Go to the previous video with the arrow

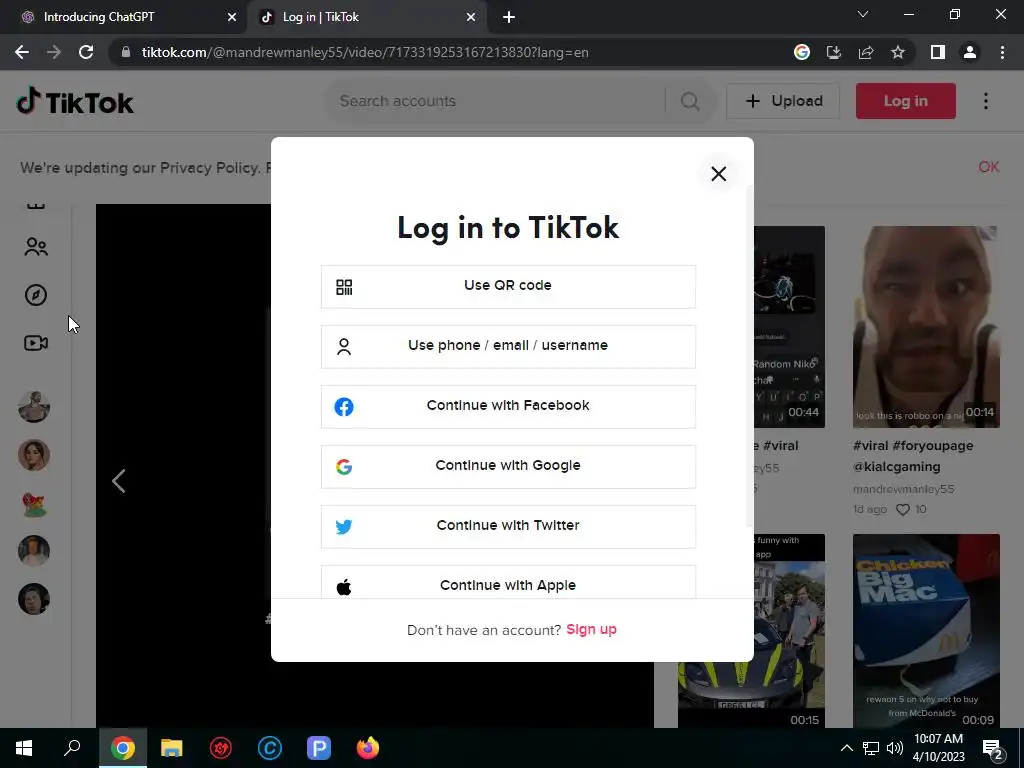(x=118, y=481)
